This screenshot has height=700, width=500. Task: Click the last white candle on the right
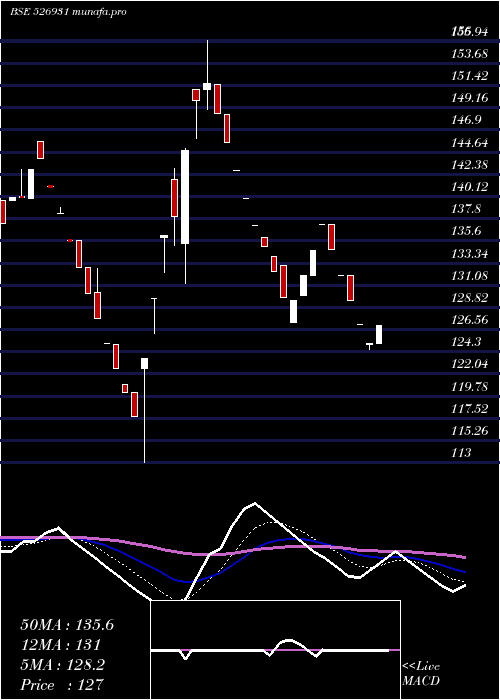tap(379, 334)
